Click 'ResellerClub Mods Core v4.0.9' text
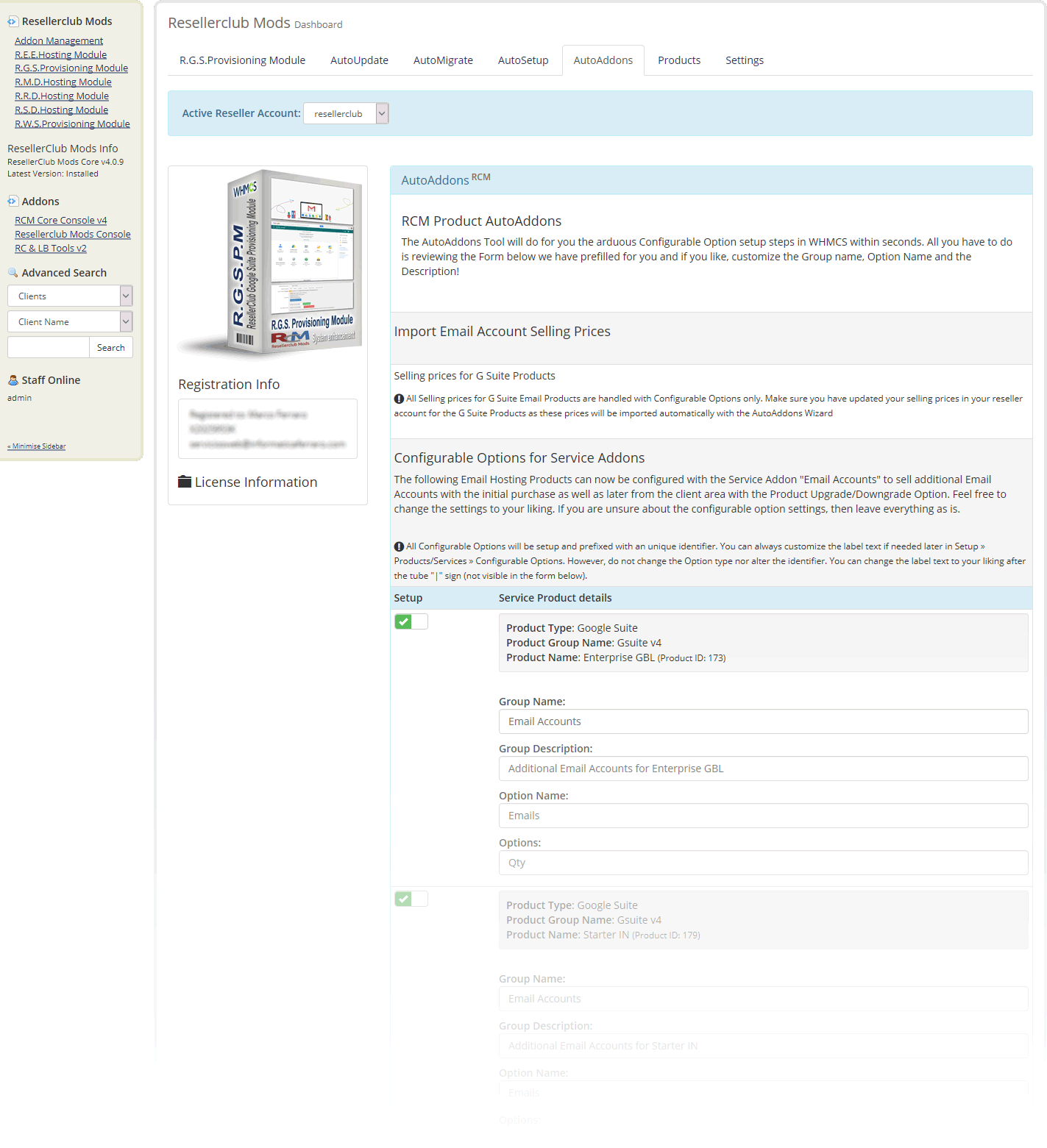 click(x=65, y=162)
